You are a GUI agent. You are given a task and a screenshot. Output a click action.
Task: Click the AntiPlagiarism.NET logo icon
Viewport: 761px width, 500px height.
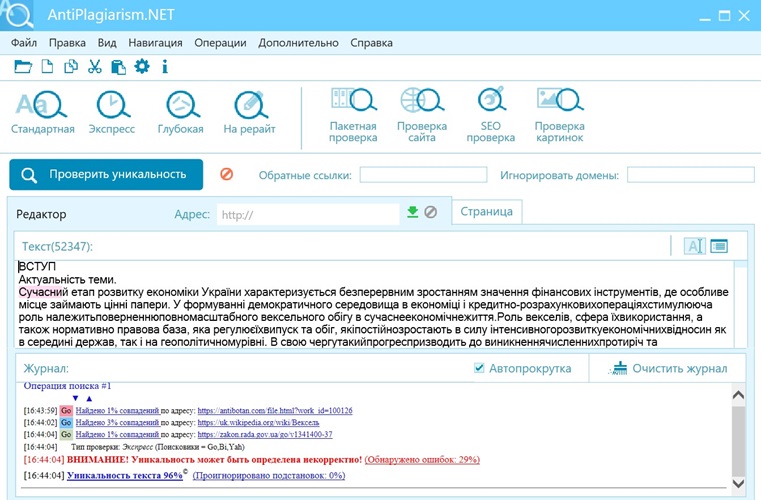[17, 15]
